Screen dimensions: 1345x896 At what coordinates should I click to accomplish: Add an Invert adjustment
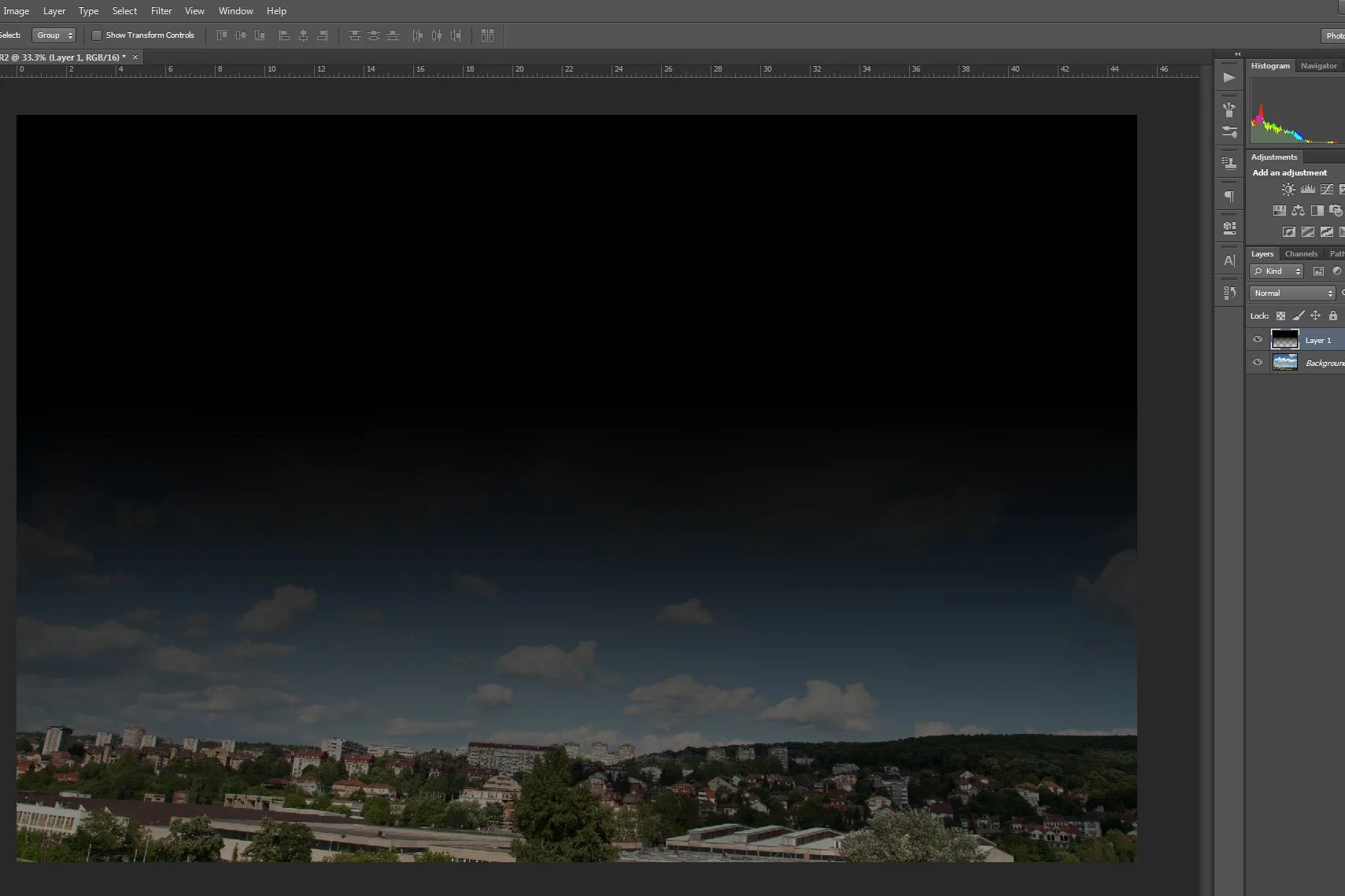point(1288,232)
